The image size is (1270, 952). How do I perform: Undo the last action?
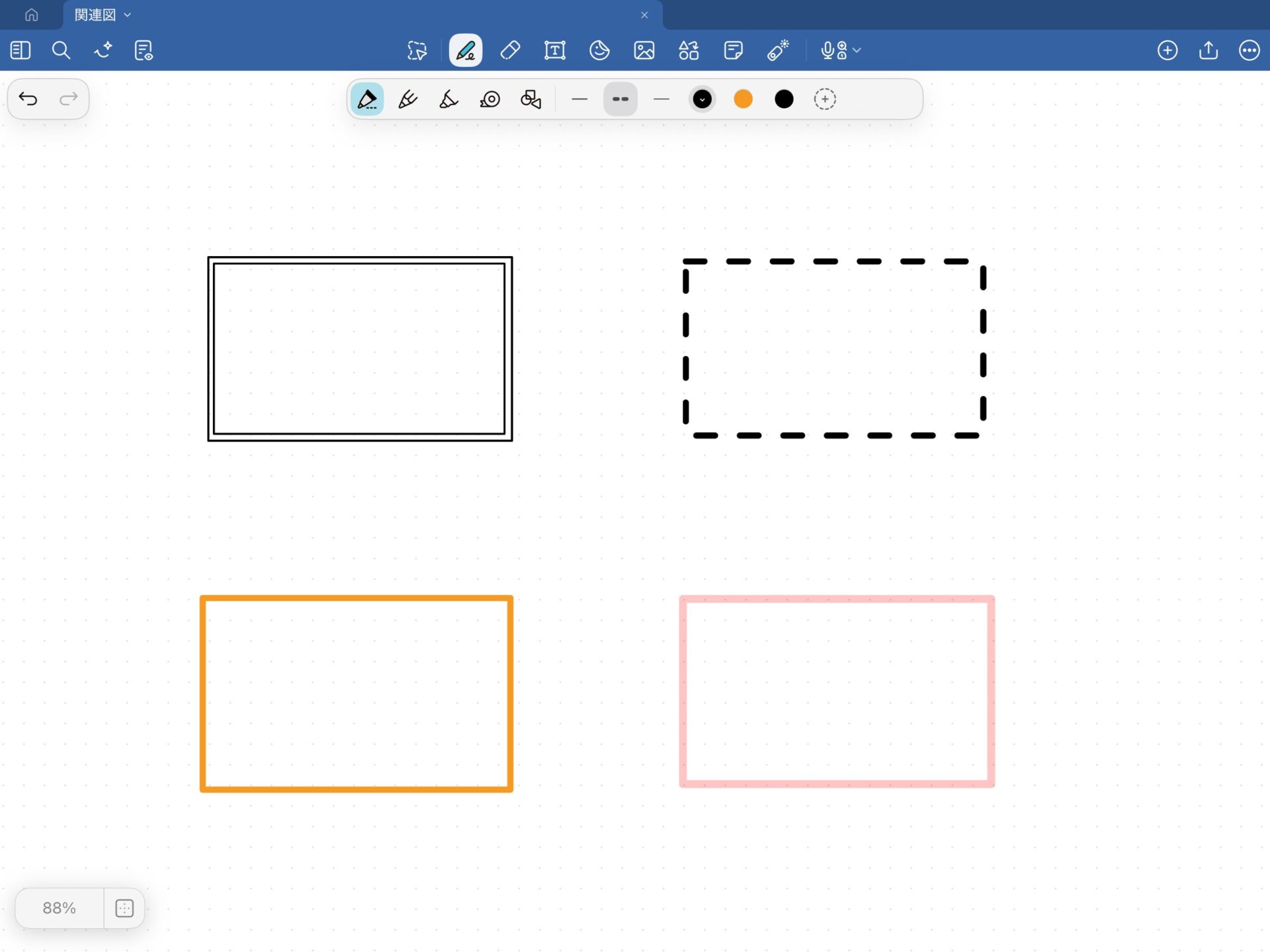[28, 99]
